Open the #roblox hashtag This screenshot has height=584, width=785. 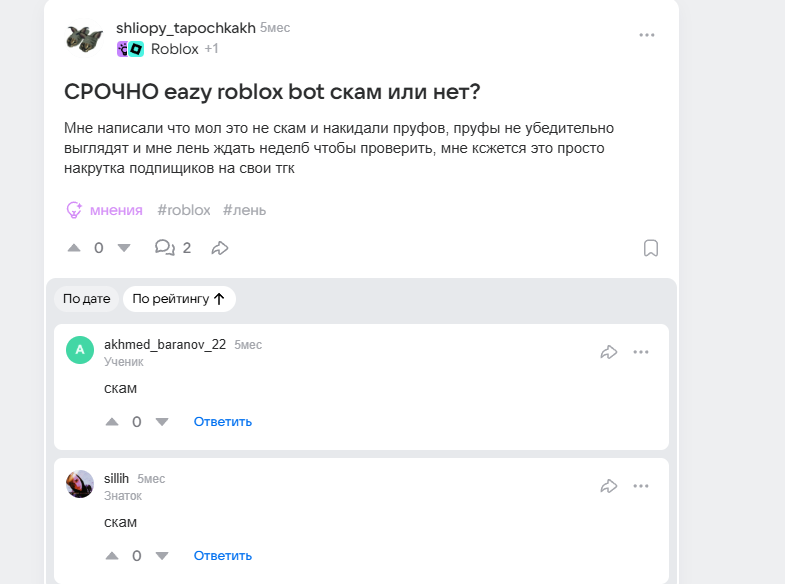tap(184, 210)
